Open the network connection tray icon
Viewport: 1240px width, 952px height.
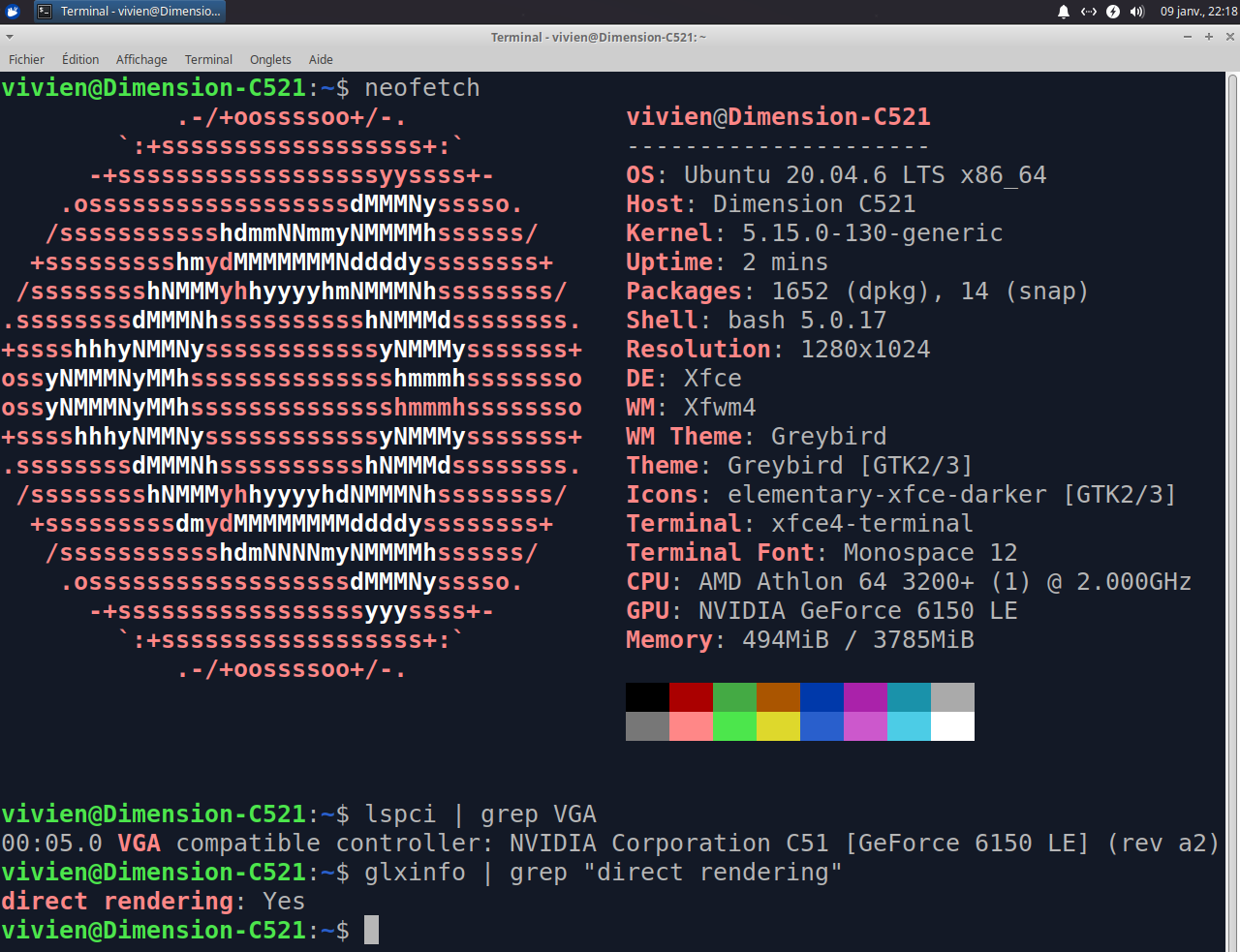(1089, 12)
